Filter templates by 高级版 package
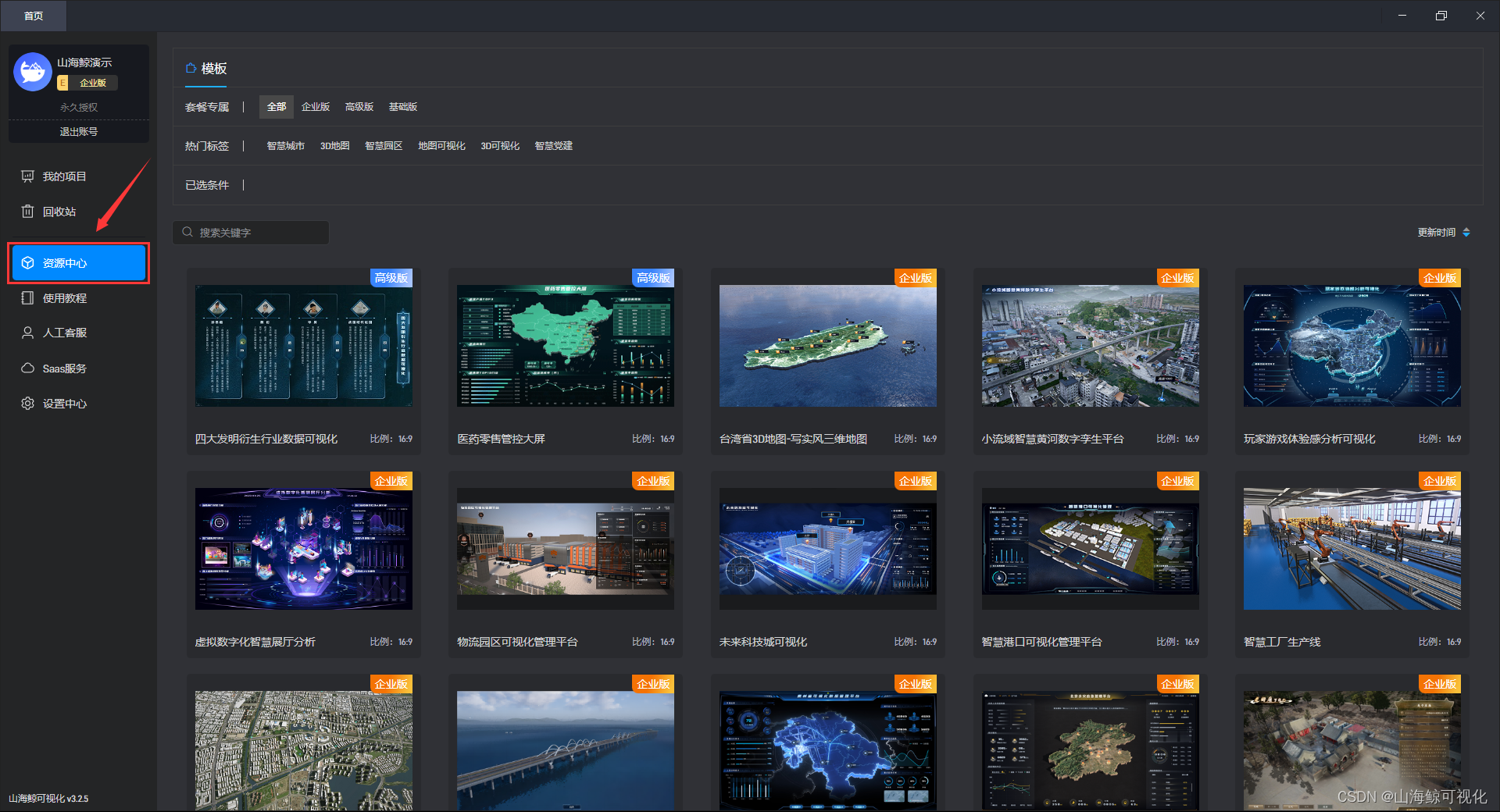1500x812 pixels. click(359, 107)
